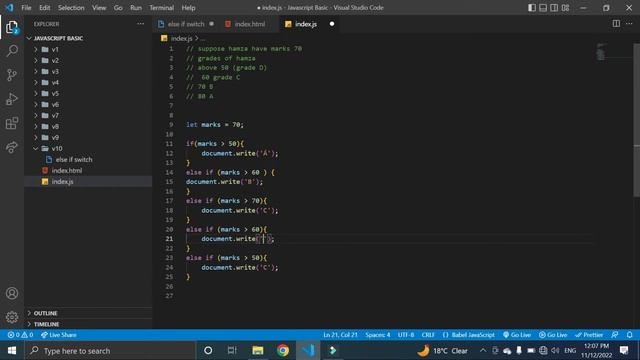Toggle the secondary side bar layout
This screenshot has width=640, height=360.
[x=554, y=8]
